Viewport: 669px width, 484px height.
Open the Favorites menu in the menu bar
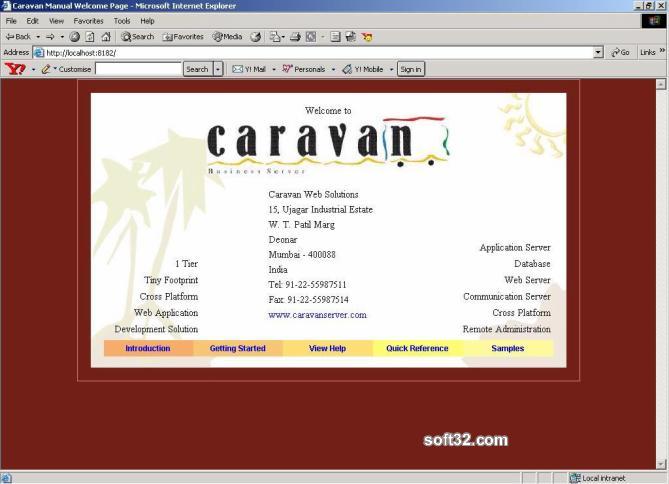(88, 21)
